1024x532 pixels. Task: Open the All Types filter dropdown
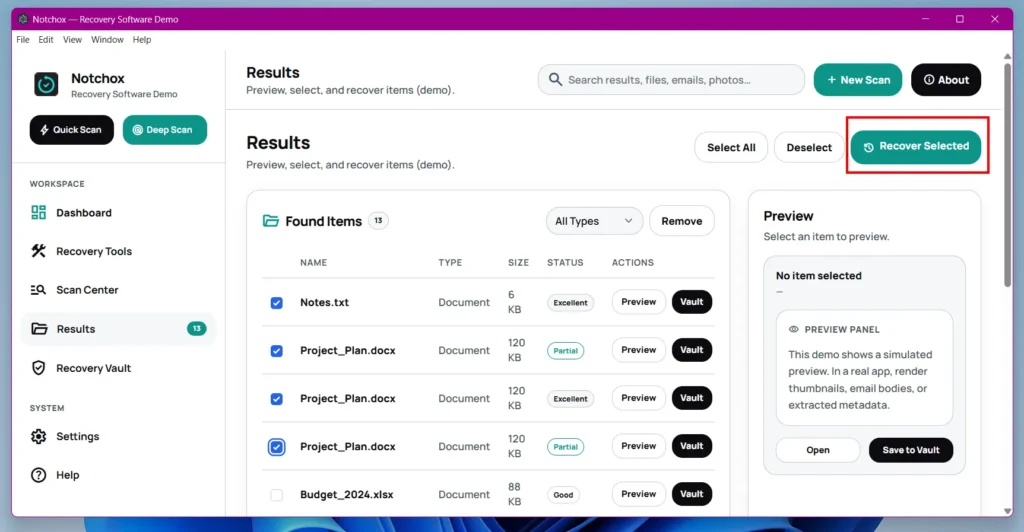click(x=594, y=221)
